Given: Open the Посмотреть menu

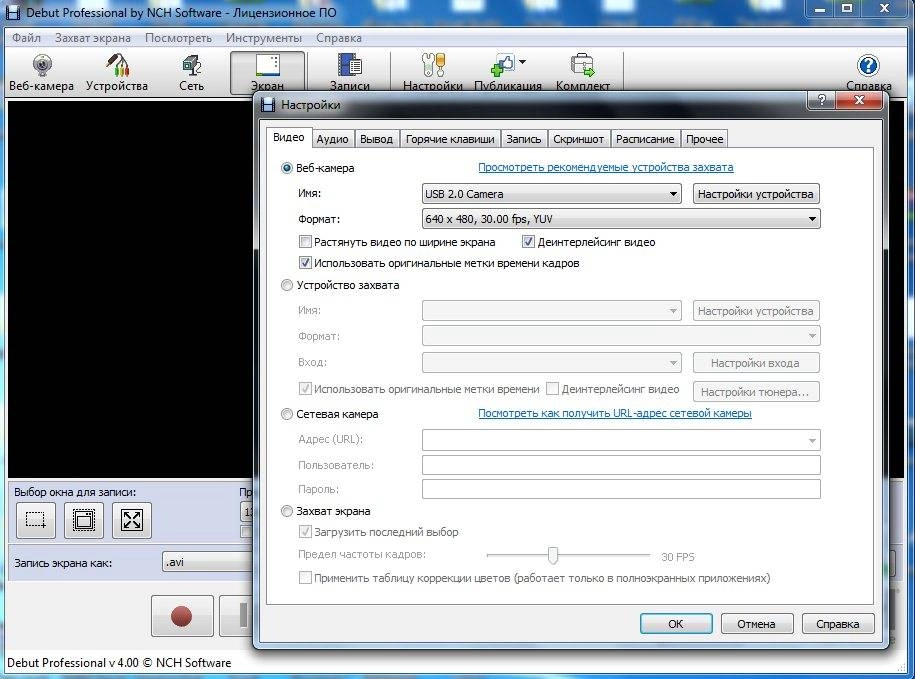Looking at the screenshot, I should (178, 38).
